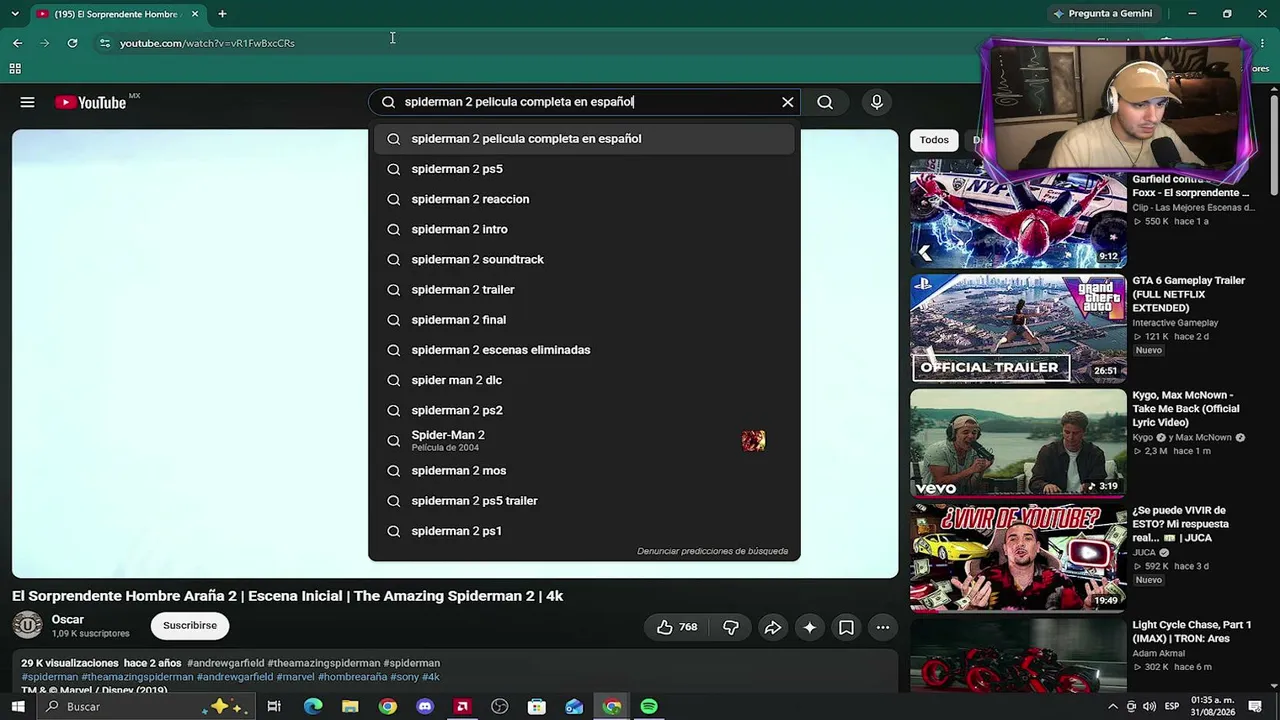Launch Microsoft Edge from taskbar
Viewport: 1280px width, 720px height.
(x=313, y=707)
